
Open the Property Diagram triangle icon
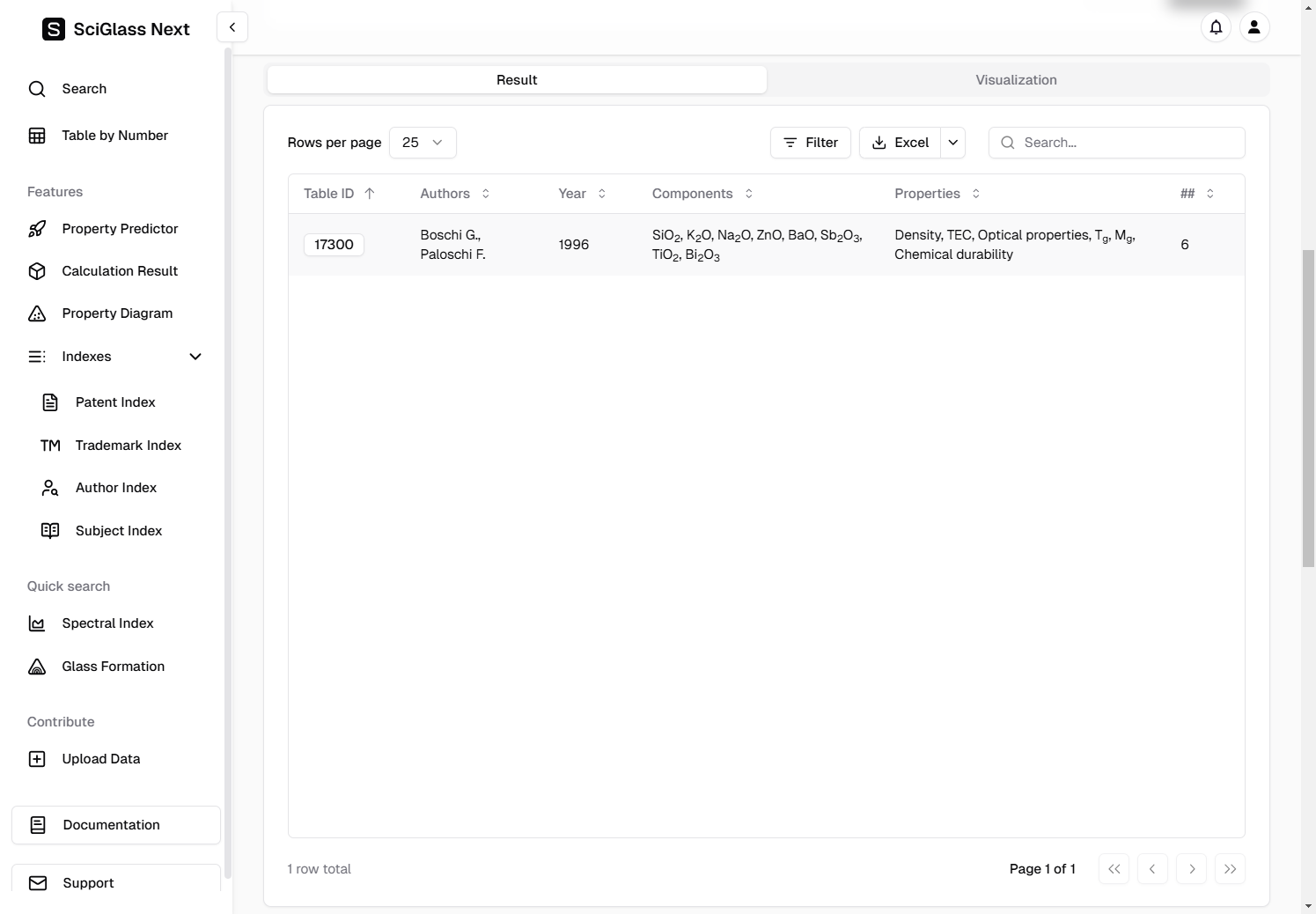pos(37,313)
